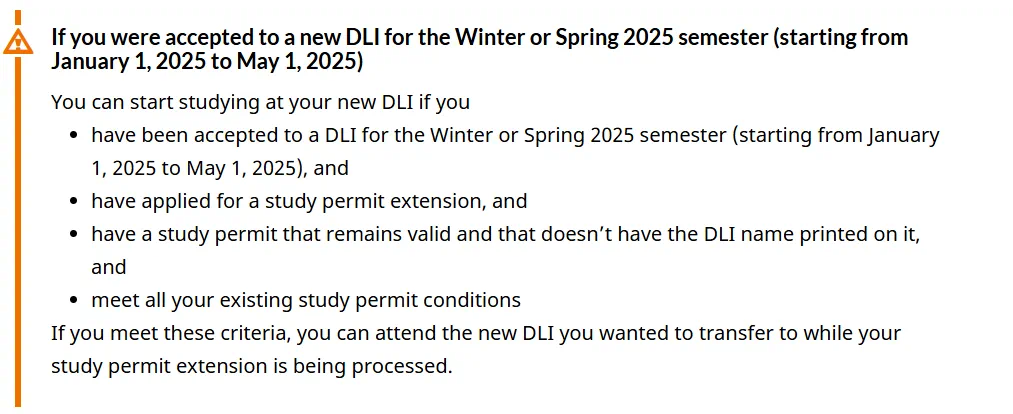Click 'study permit extension is being processed' line
Screen dimensions: 1013x414
tap(251, 366)
